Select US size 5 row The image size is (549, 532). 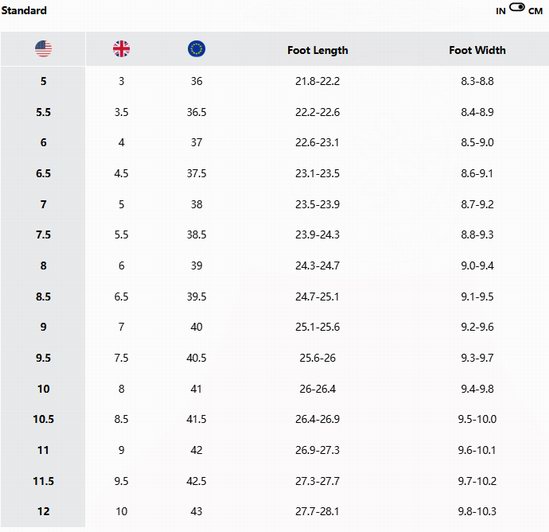274,81
